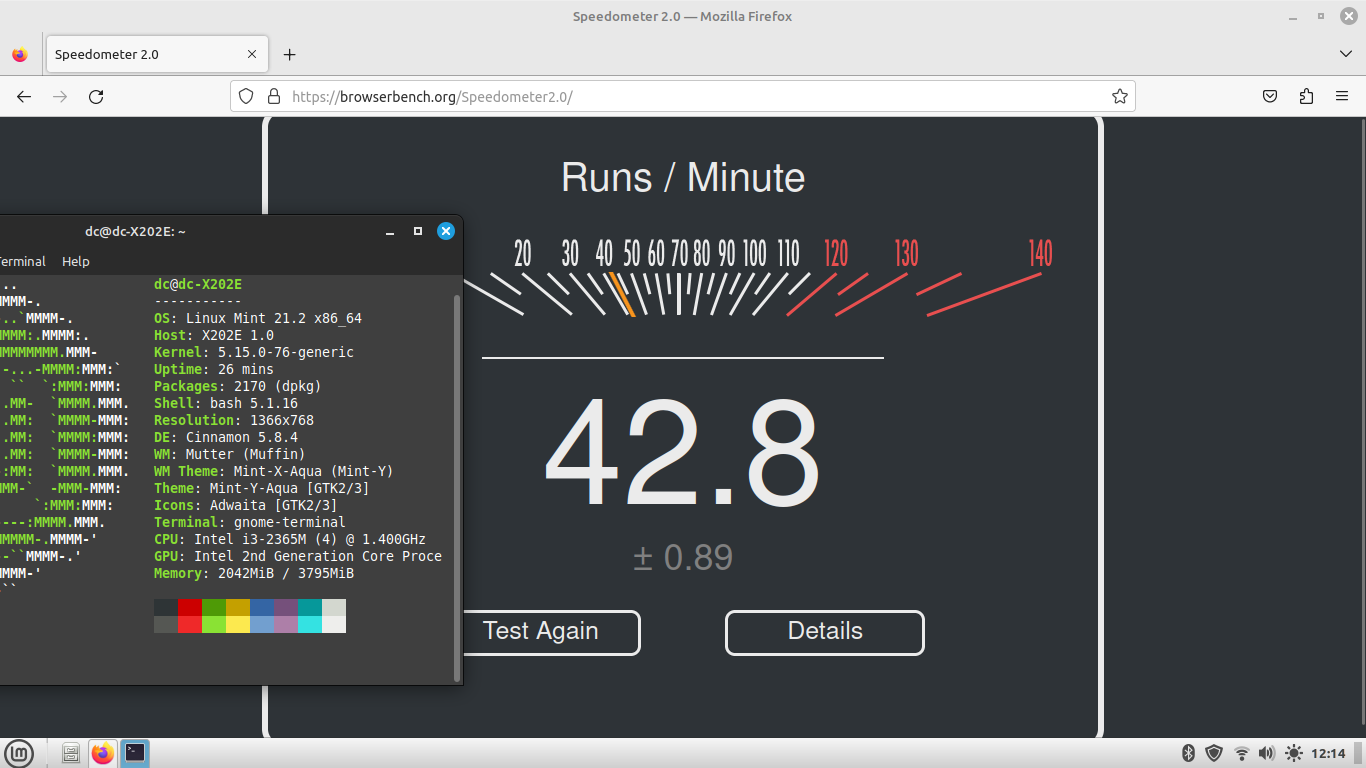
Task: Open Bluetooth tray icon
Action: 1189,753
